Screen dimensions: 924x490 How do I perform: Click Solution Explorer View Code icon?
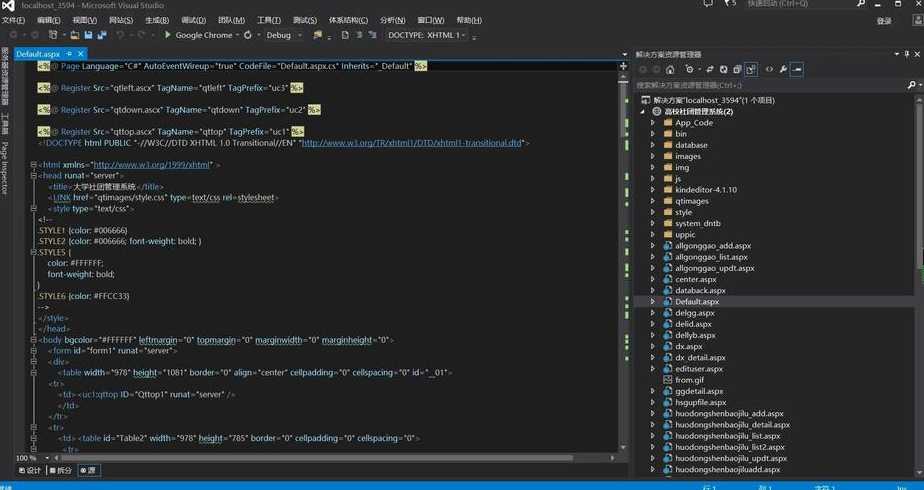click(769, 69)
